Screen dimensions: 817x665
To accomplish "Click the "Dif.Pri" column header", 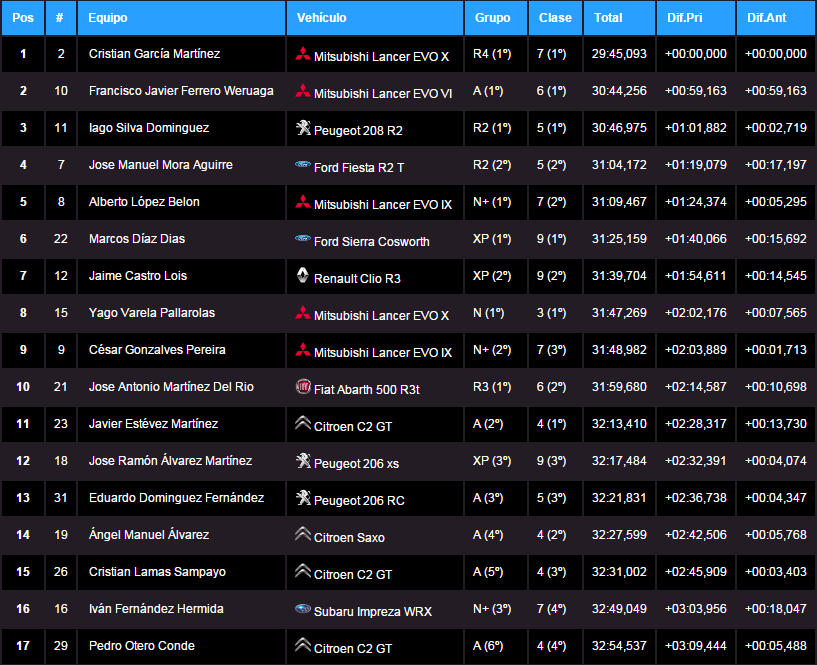I will click(696, 18).
